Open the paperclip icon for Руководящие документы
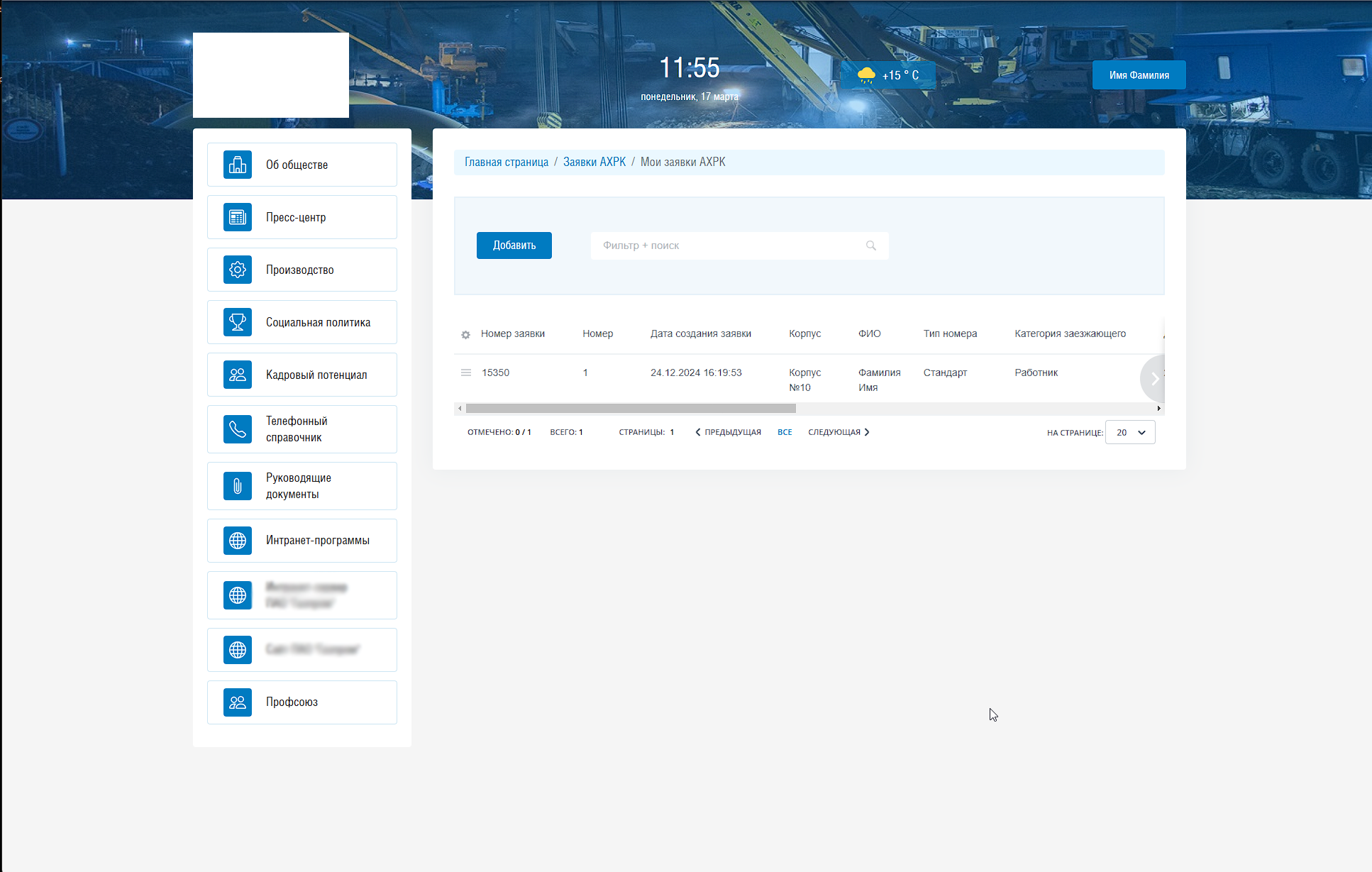Image resolution: width=1372 pixels, height=872 pixels. (x=238, y=486)
